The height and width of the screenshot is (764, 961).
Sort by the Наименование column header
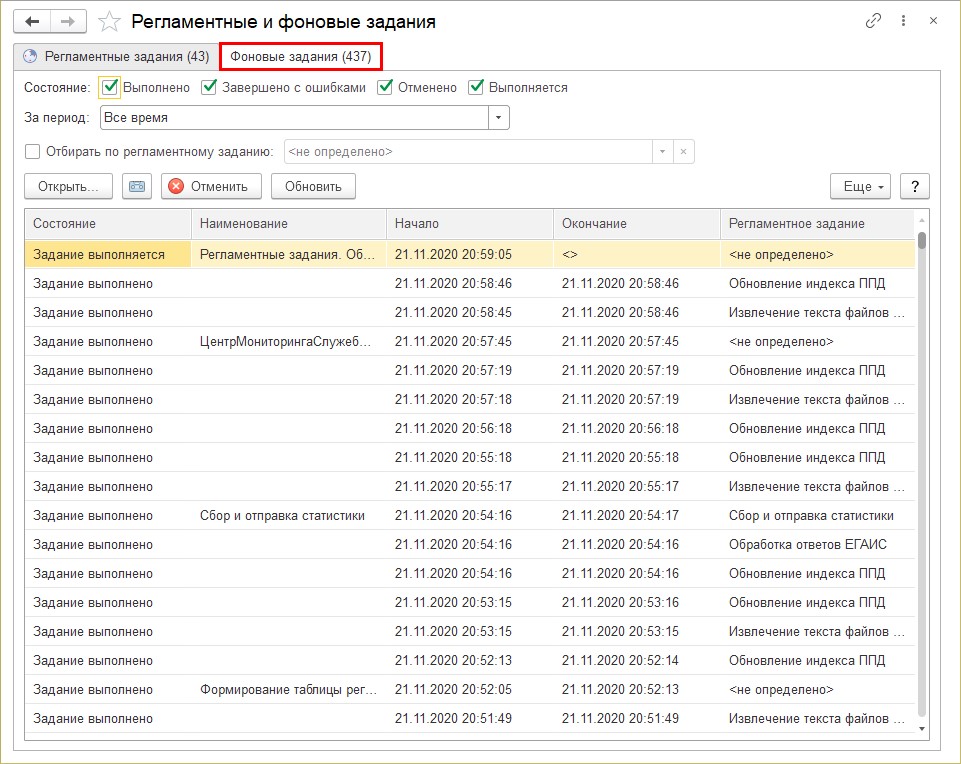coord(289,224)
